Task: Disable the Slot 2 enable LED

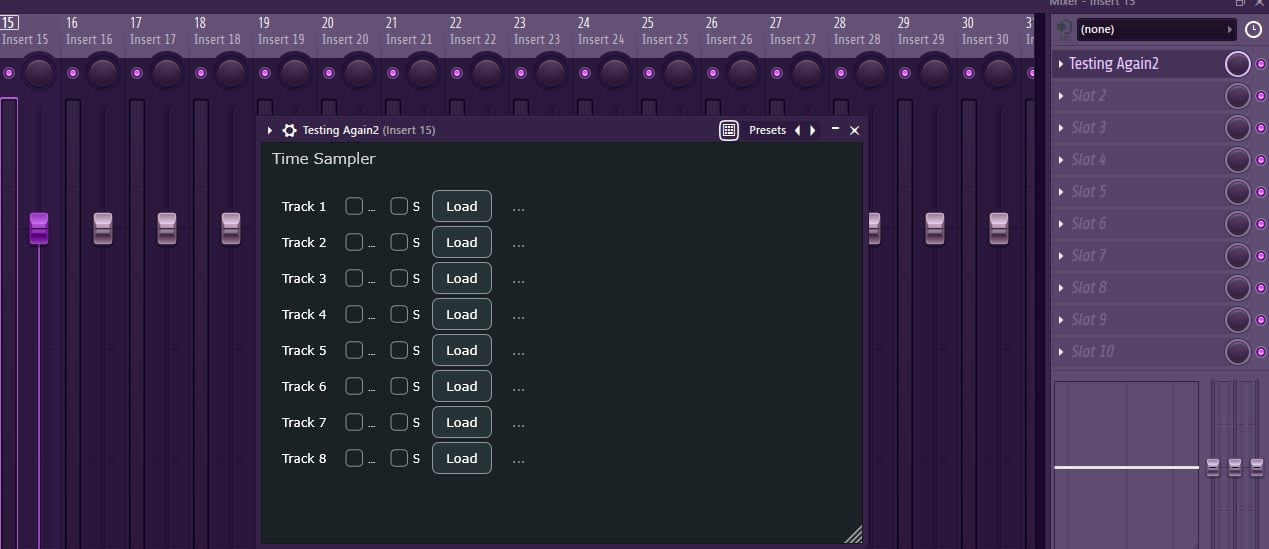Action: coord(1259,96)
